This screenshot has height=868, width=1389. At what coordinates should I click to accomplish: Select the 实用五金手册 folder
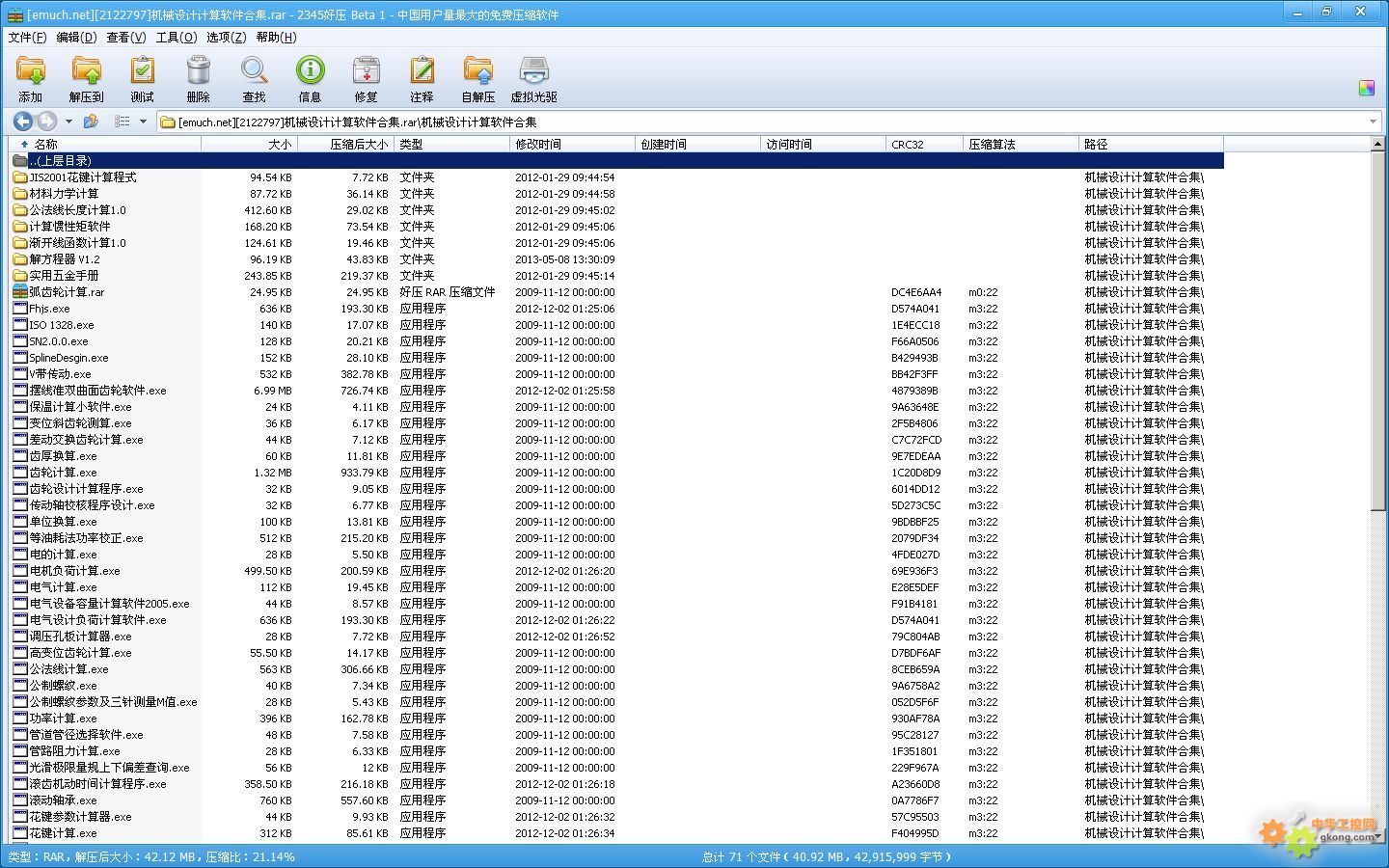tap(64, 276)
